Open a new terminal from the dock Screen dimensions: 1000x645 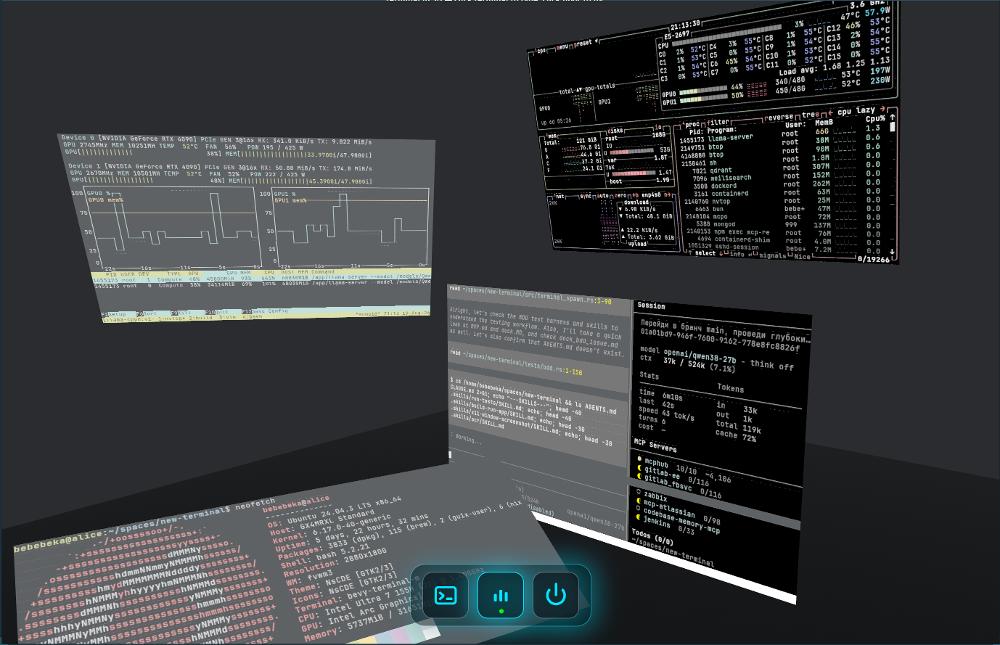[445, 595]
